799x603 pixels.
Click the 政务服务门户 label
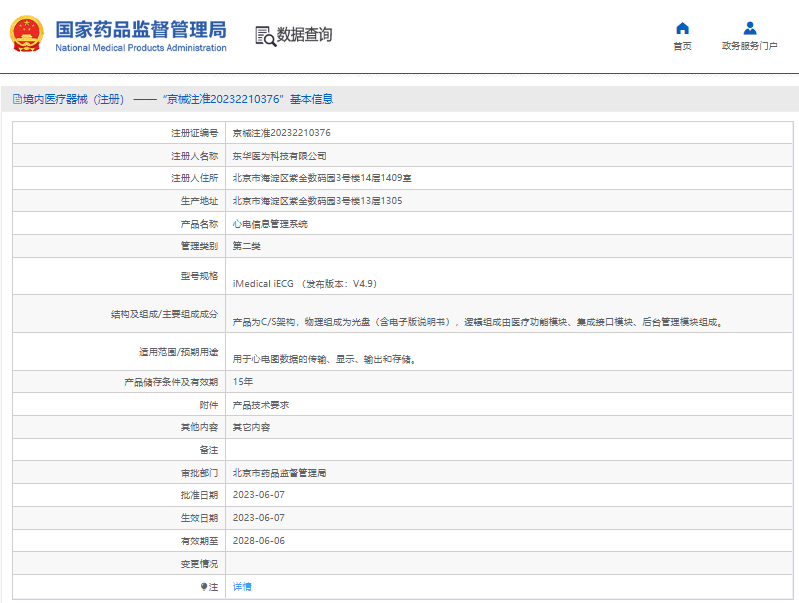click(750, 46)
